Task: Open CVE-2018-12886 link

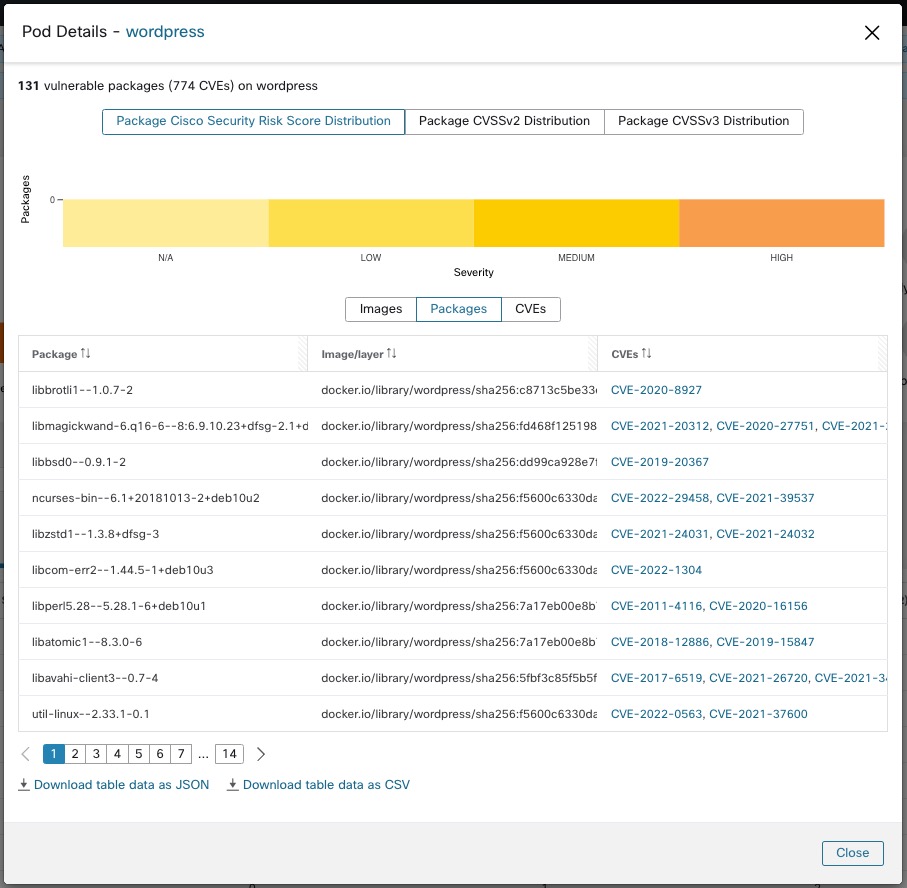Action: [660, 642]
